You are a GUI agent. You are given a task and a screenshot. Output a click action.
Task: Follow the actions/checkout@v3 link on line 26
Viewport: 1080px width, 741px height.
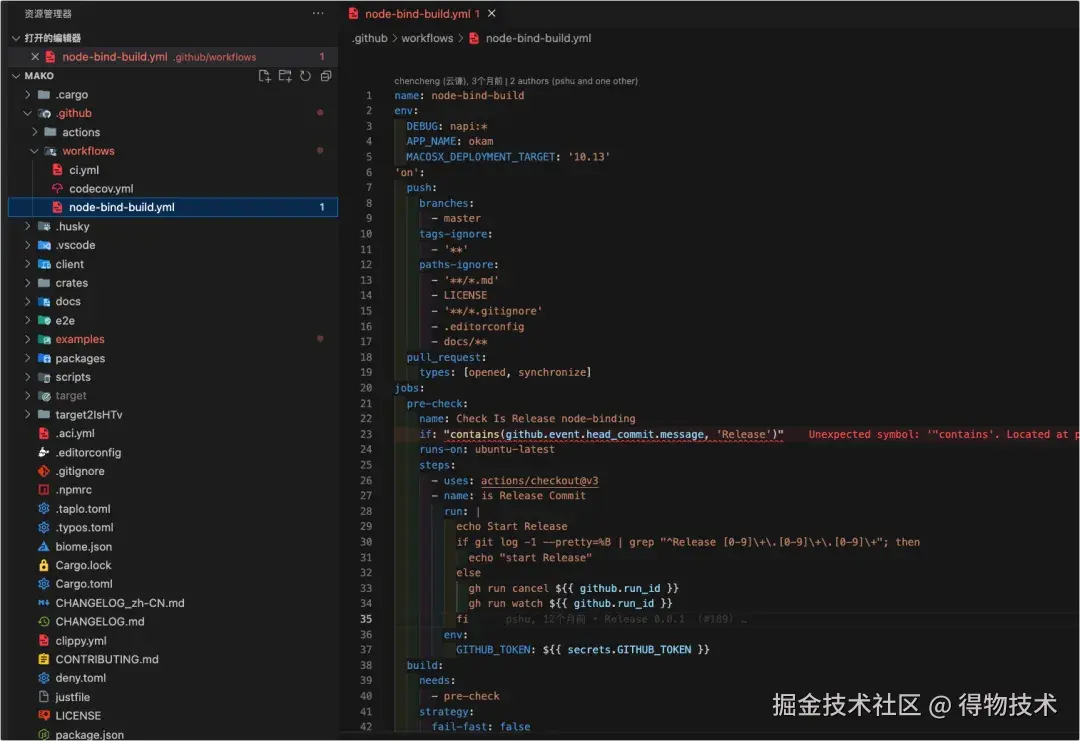[x=539, y=481]
